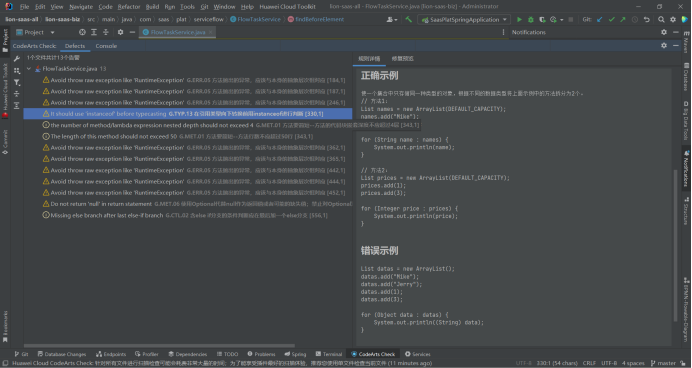Click the Git commit checkmark icon
This screenshot has height=368, width=692.
click(611, 19)
